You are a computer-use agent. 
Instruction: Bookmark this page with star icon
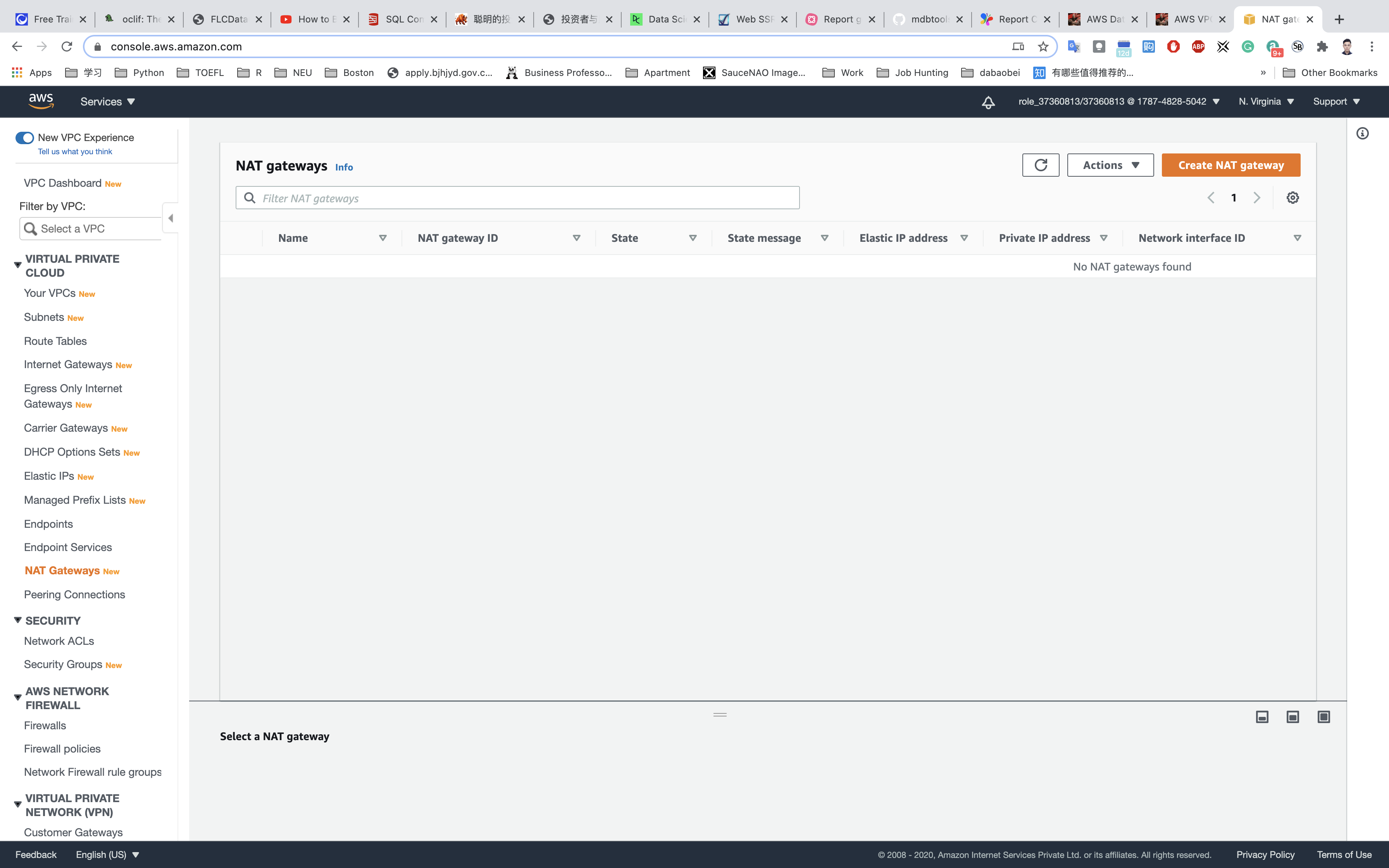(x=1043, y=46)
